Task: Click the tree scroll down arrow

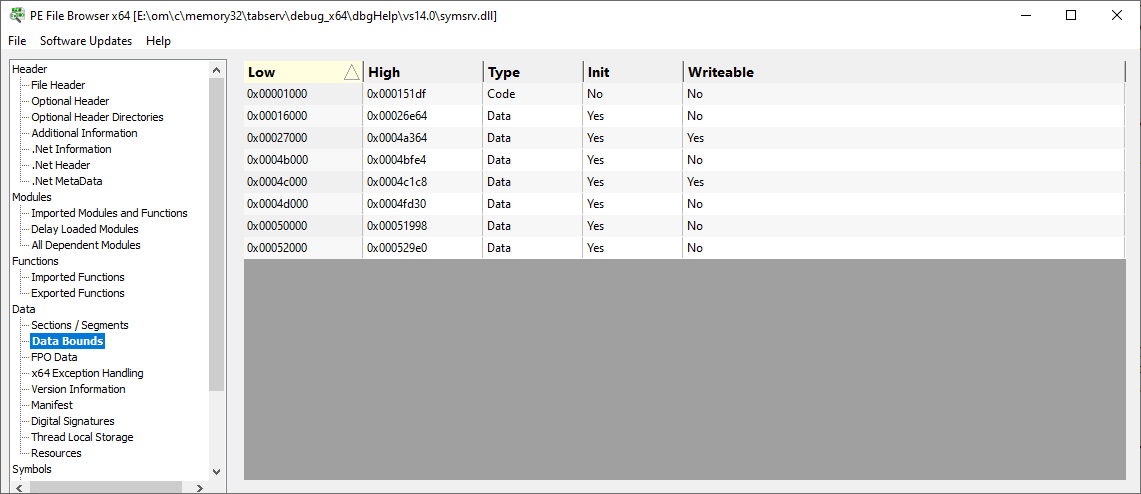Action: pos(216,471)
